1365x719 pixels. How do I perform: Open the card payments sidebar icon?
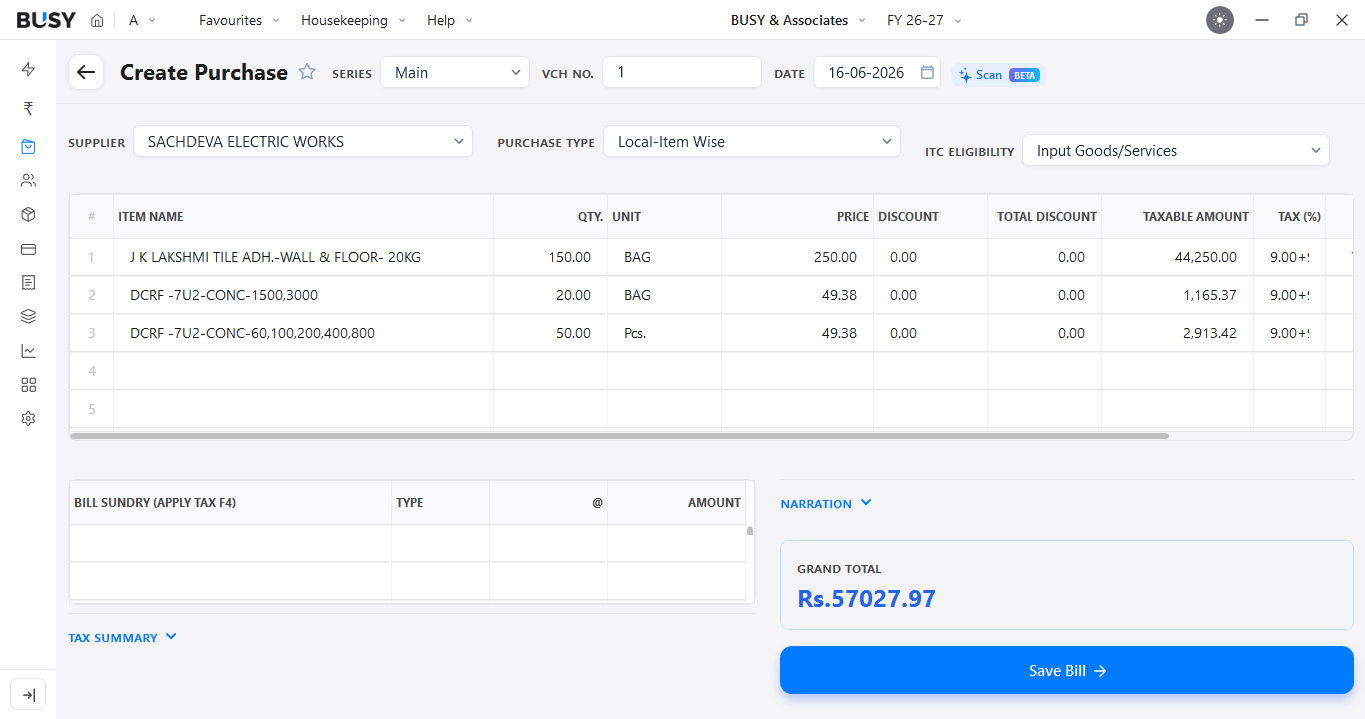[28, 248]
